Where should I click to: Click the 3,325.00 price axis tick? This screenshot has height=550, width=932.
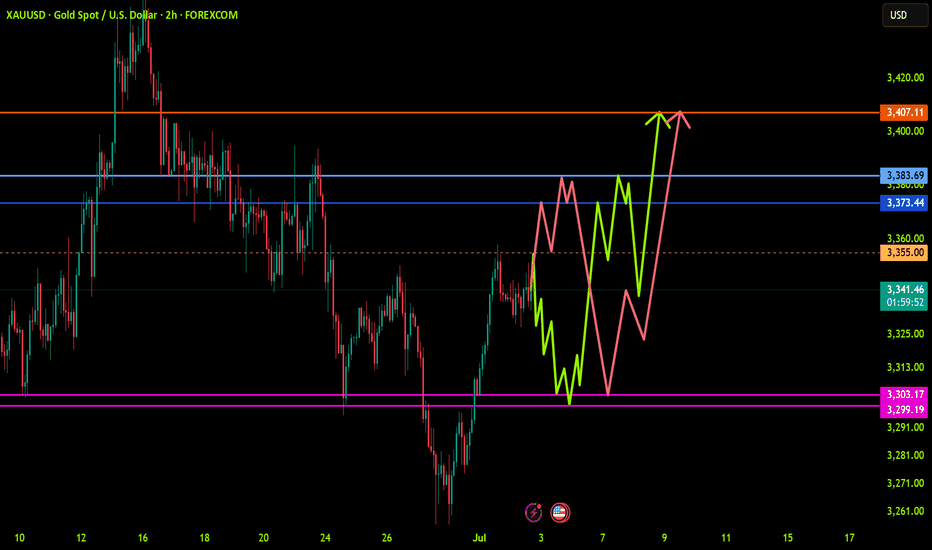905,334
